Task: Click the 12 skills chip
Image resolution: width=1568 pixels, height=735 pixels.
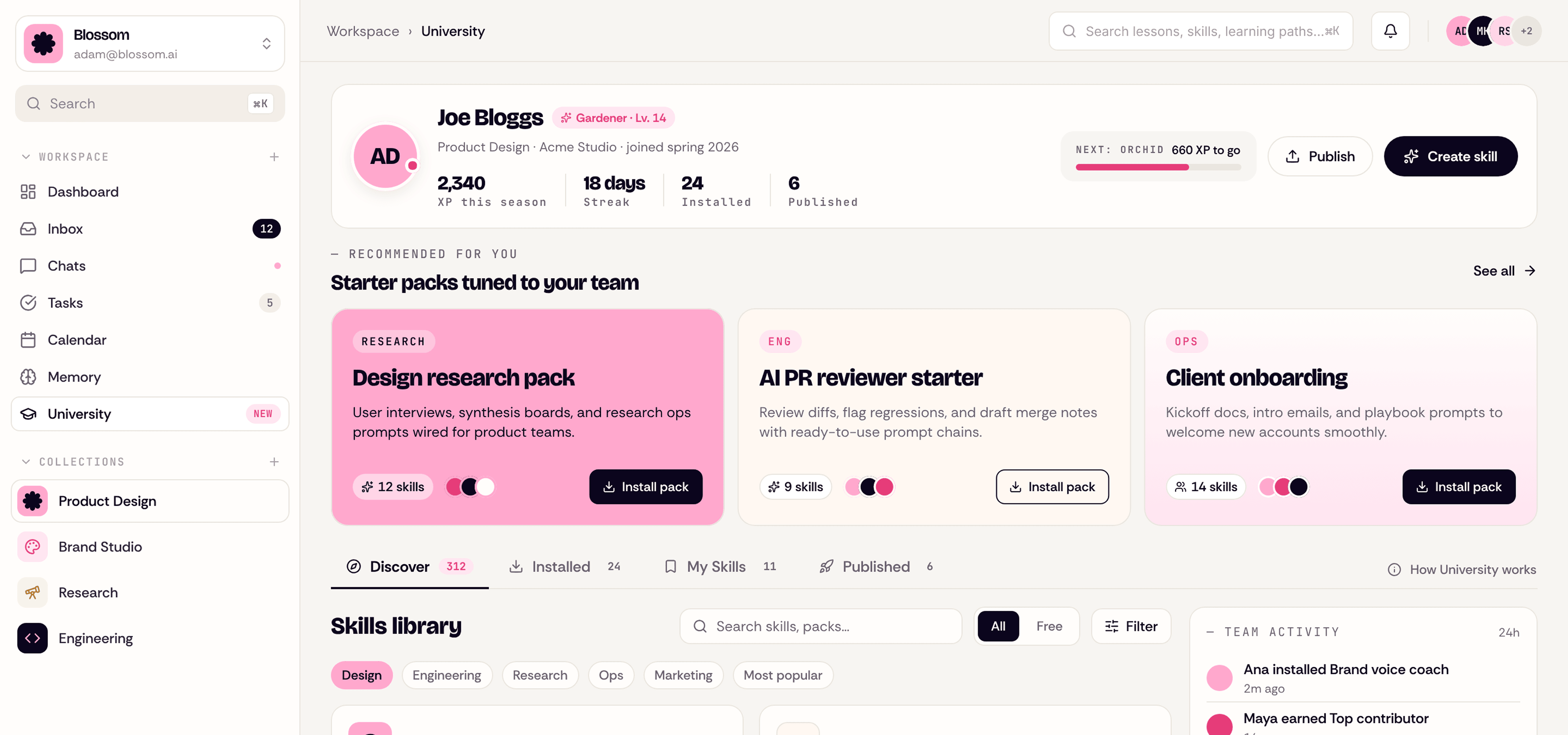Action: [x=393, y=487]
